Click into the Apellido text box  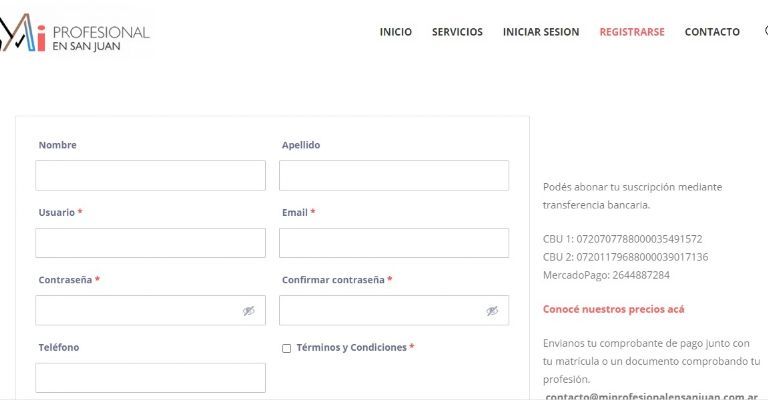[393, 176]
